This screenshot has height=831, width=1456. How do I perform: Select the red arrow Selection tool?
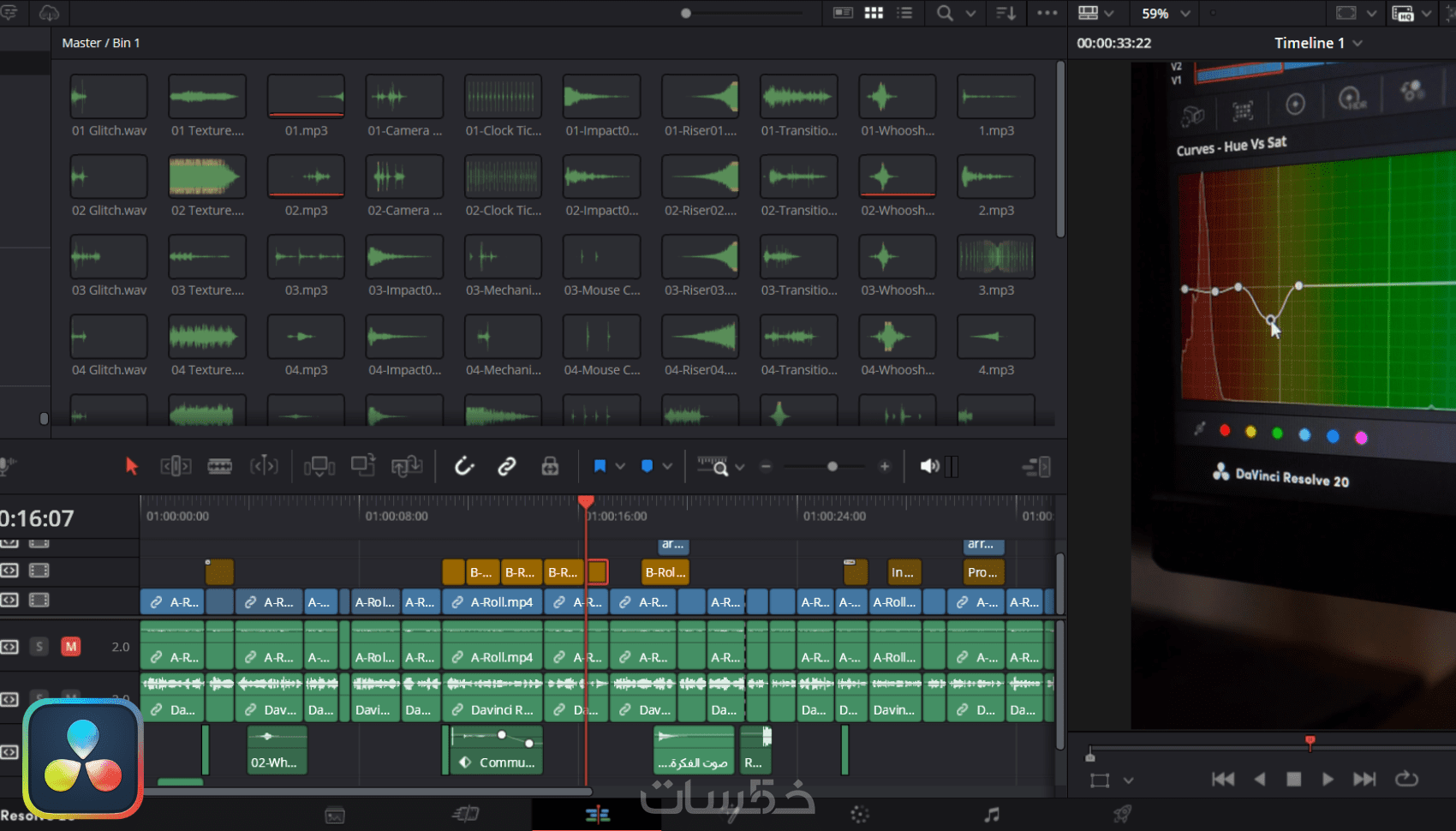[x=131, y=466]
